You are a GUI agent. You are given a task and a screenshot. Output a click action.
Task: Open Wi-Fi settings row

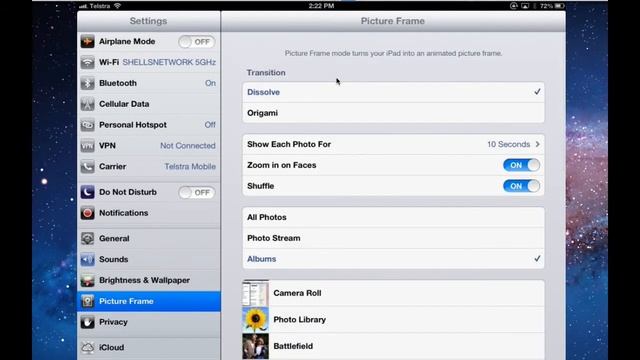click(x=149, y=62)
